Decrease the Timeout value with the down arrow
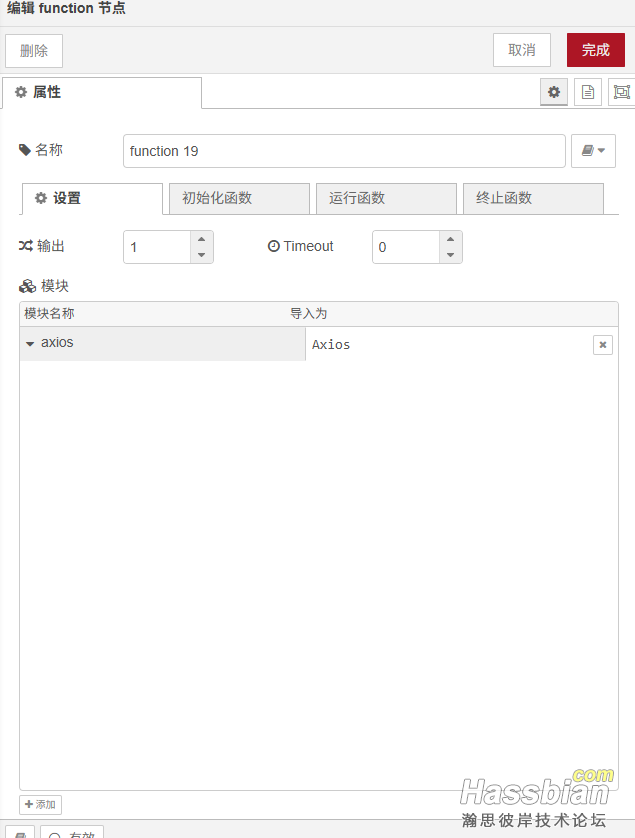 click(450, 255)
